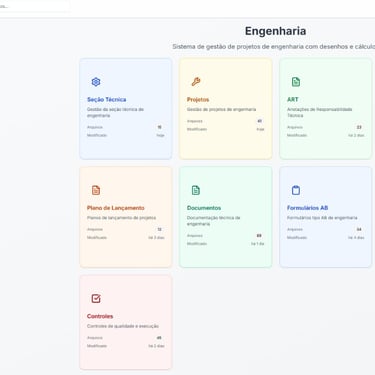Click the Arquivos count on Projetos card
375x375 pixels.
260,121
